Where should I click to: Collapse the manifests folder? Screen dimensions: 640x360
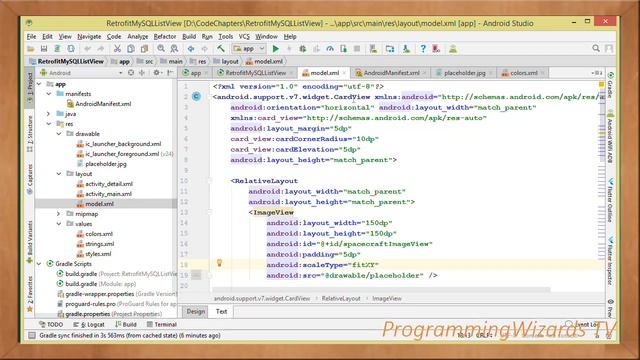click(49, 94)
